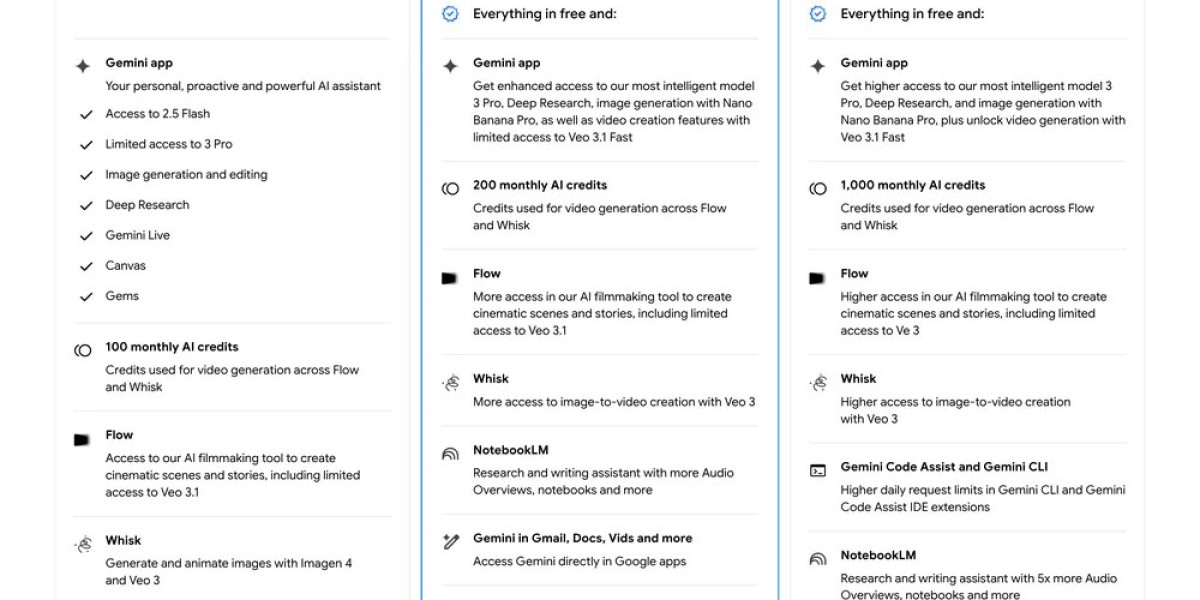Select the Limited access to 3 Pro item

click(168, 144)
